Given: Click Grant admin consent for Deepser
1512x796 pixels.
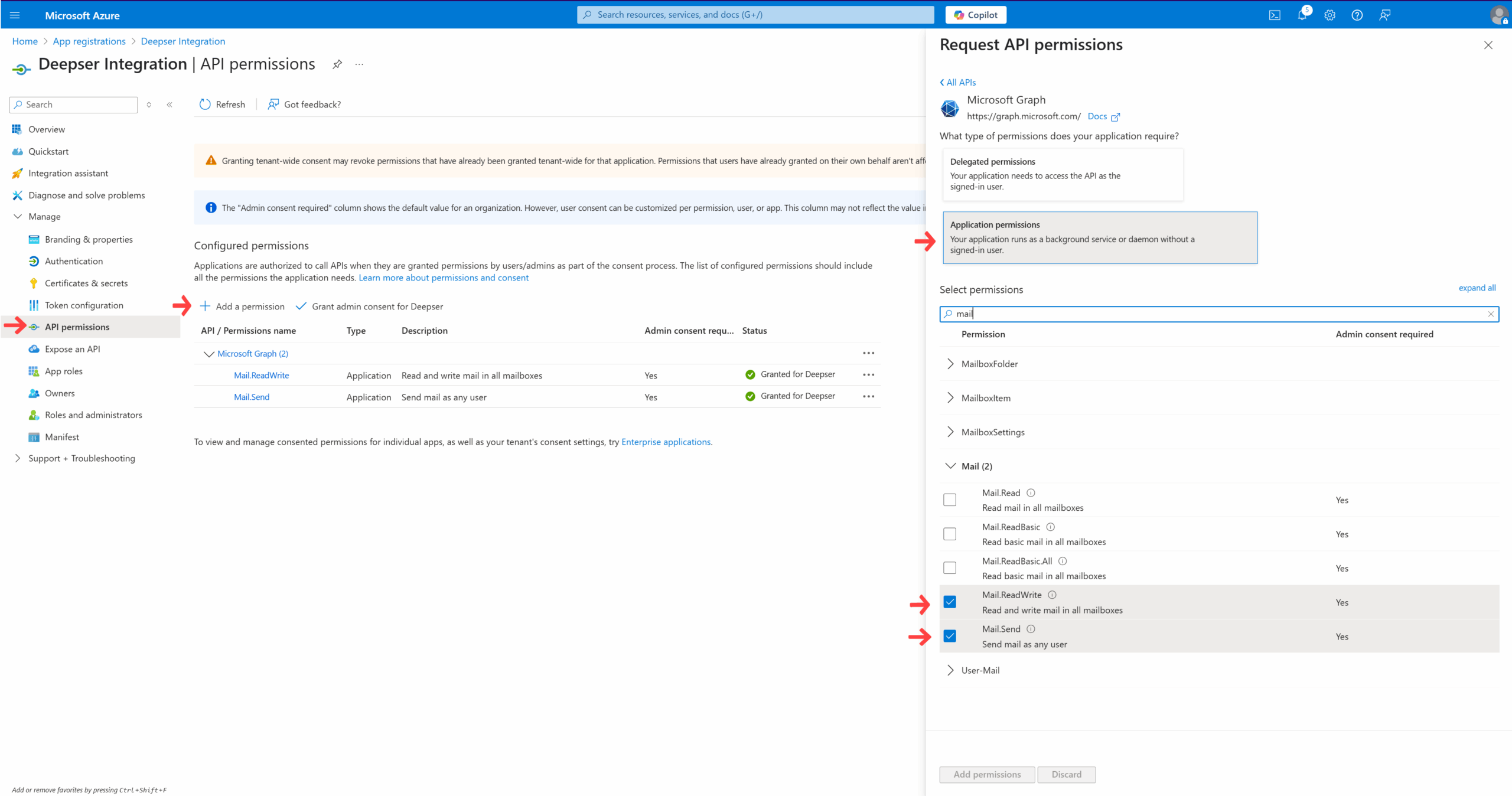Looking at the screenshot, I should [x=369, y=306].
